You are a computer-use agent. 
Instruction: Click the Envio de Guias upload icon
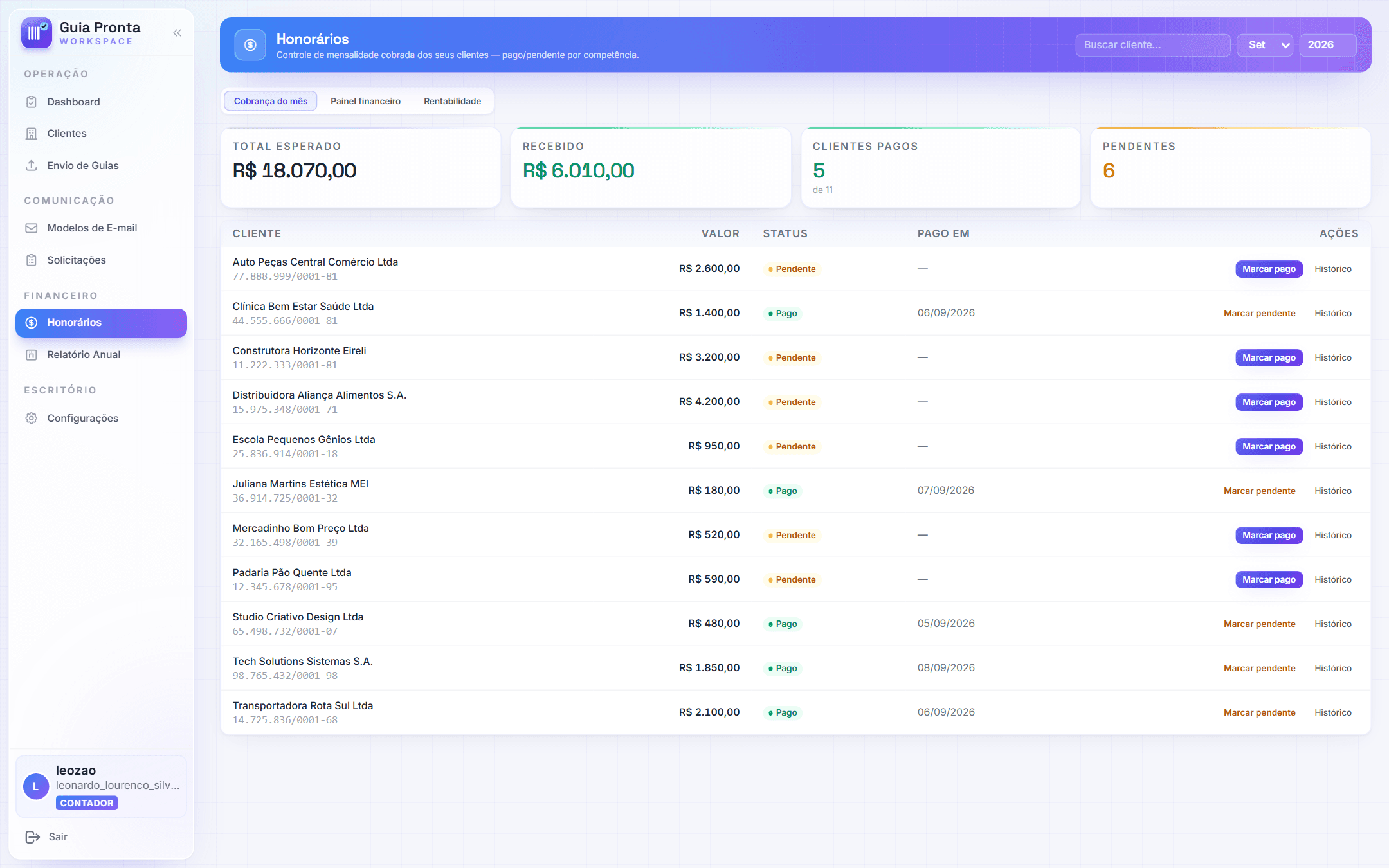pos(31,165)
